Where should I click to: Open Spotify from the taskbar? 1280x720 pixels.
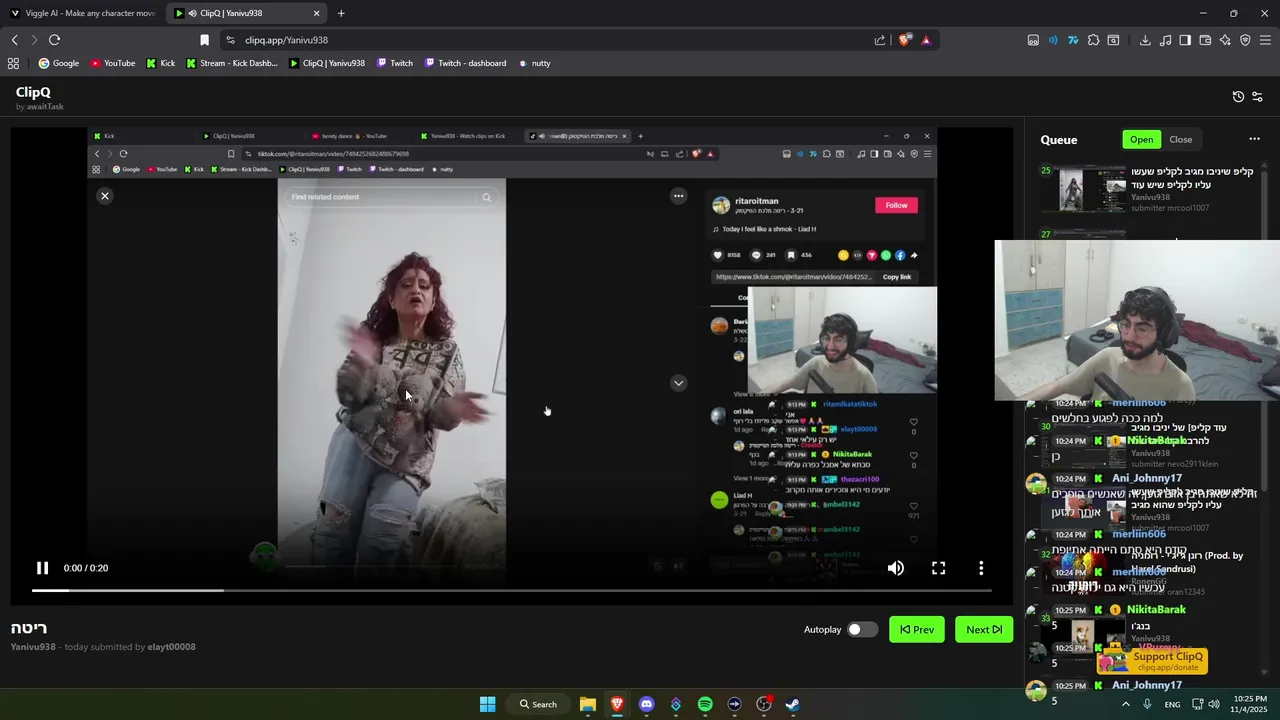tap(705, 704)
